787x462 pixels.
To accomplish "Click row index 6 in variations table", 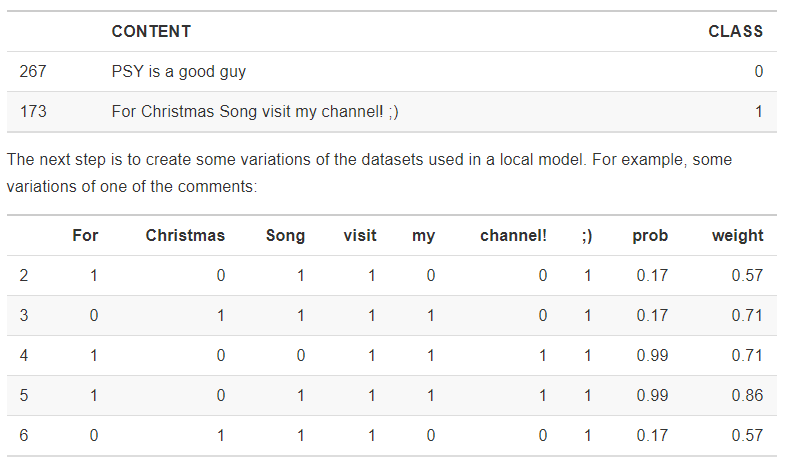I will coord(24,435).
